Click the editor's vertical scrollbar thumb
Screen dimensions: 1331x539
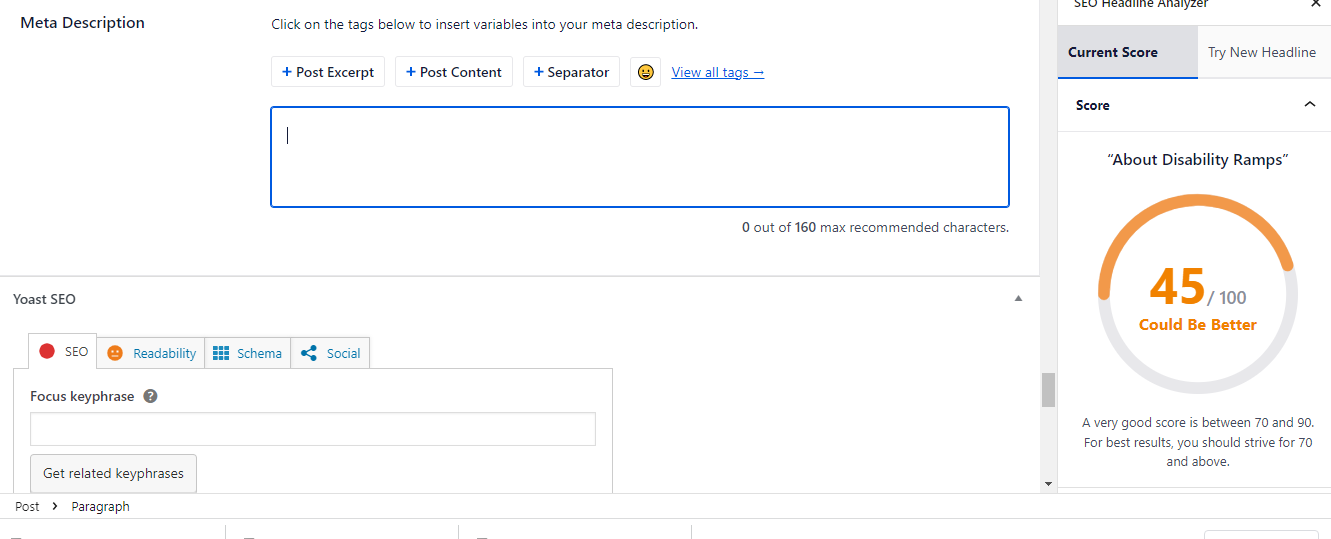[1048, 390]
